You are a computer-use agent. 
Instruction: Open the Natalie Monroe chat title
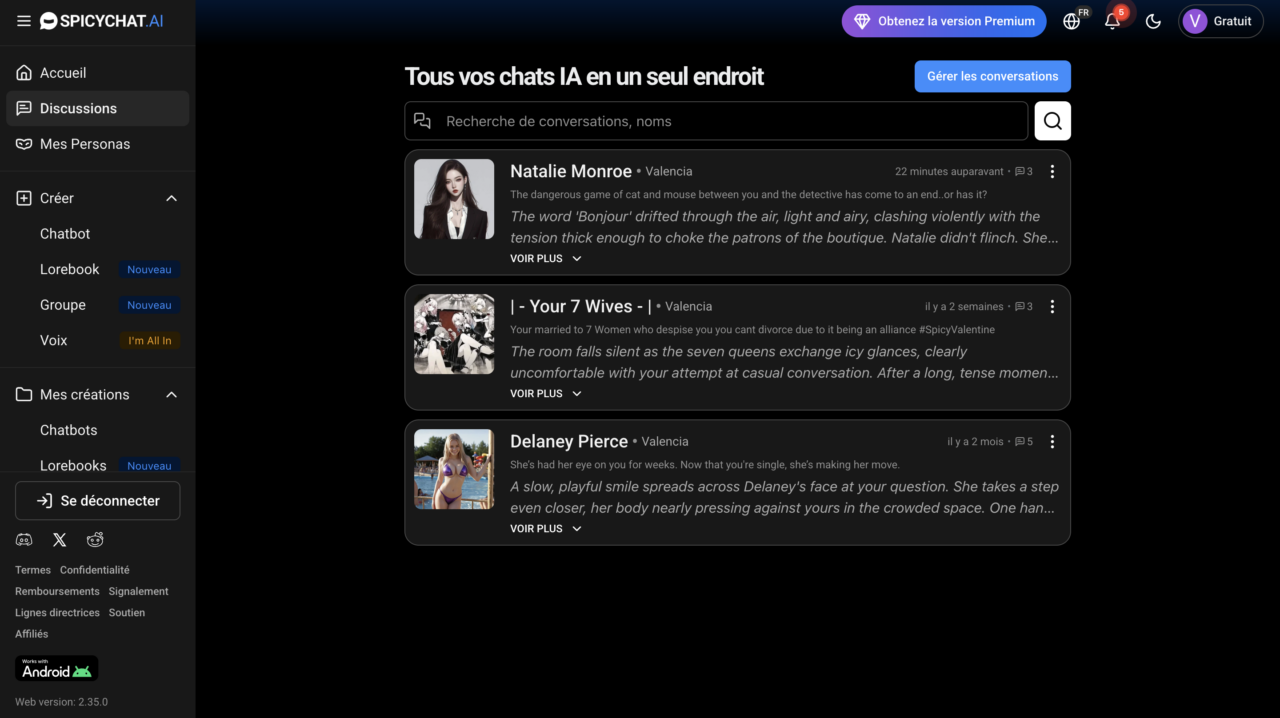pos(571,171)
